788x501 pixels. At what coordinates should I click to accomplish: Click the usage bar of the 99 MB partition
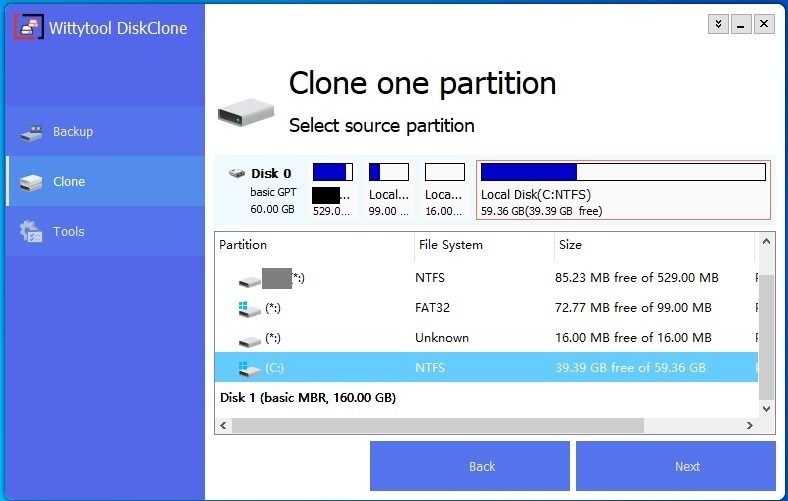(x=388, y=172)
